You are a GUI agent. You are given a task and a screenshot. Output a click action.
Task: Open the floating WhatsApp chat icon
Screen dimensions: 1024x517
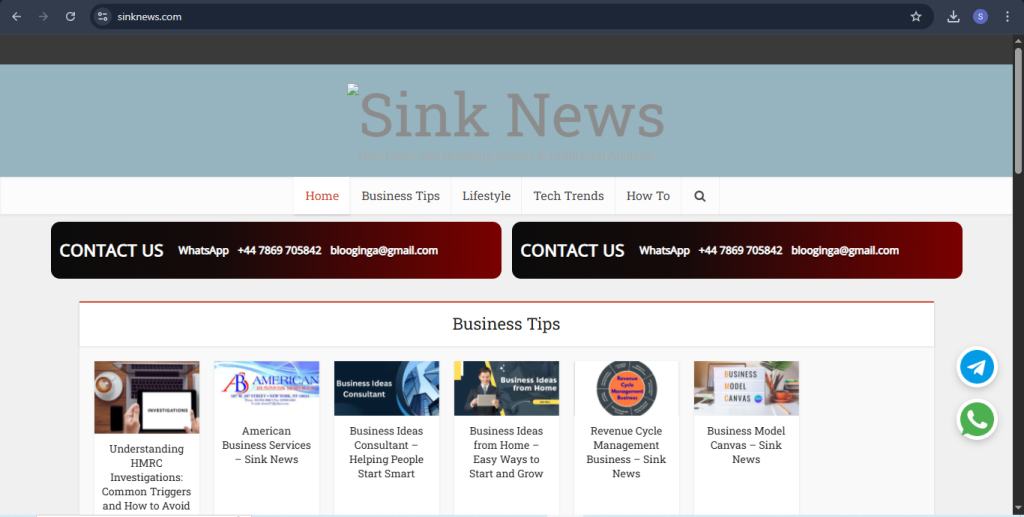tap(977, 420)
